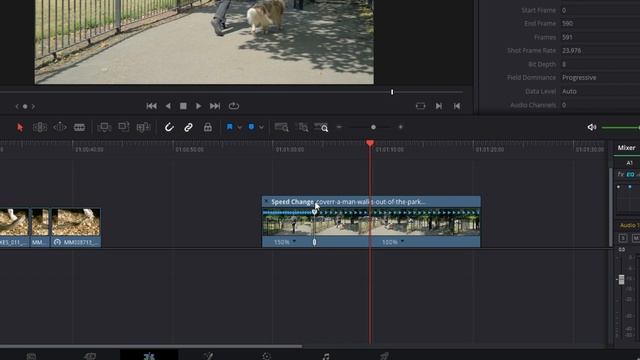Click previous keyframe arrow below viewer
Viewport: 640px width, 360px height.
pos(17,107)
